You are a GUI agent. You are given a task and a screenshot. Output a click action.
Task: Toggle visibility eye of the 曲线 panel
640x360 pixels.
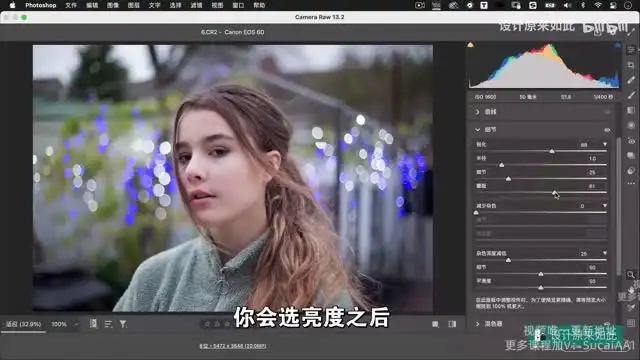(607, 112)
